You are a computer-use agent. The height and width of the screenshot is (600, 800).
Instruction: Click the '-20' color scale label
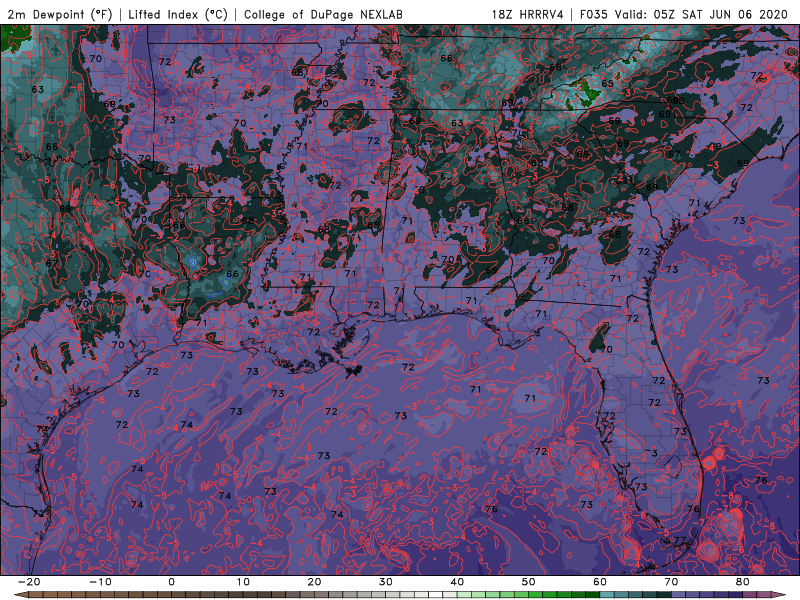click(x=28, y=582)
